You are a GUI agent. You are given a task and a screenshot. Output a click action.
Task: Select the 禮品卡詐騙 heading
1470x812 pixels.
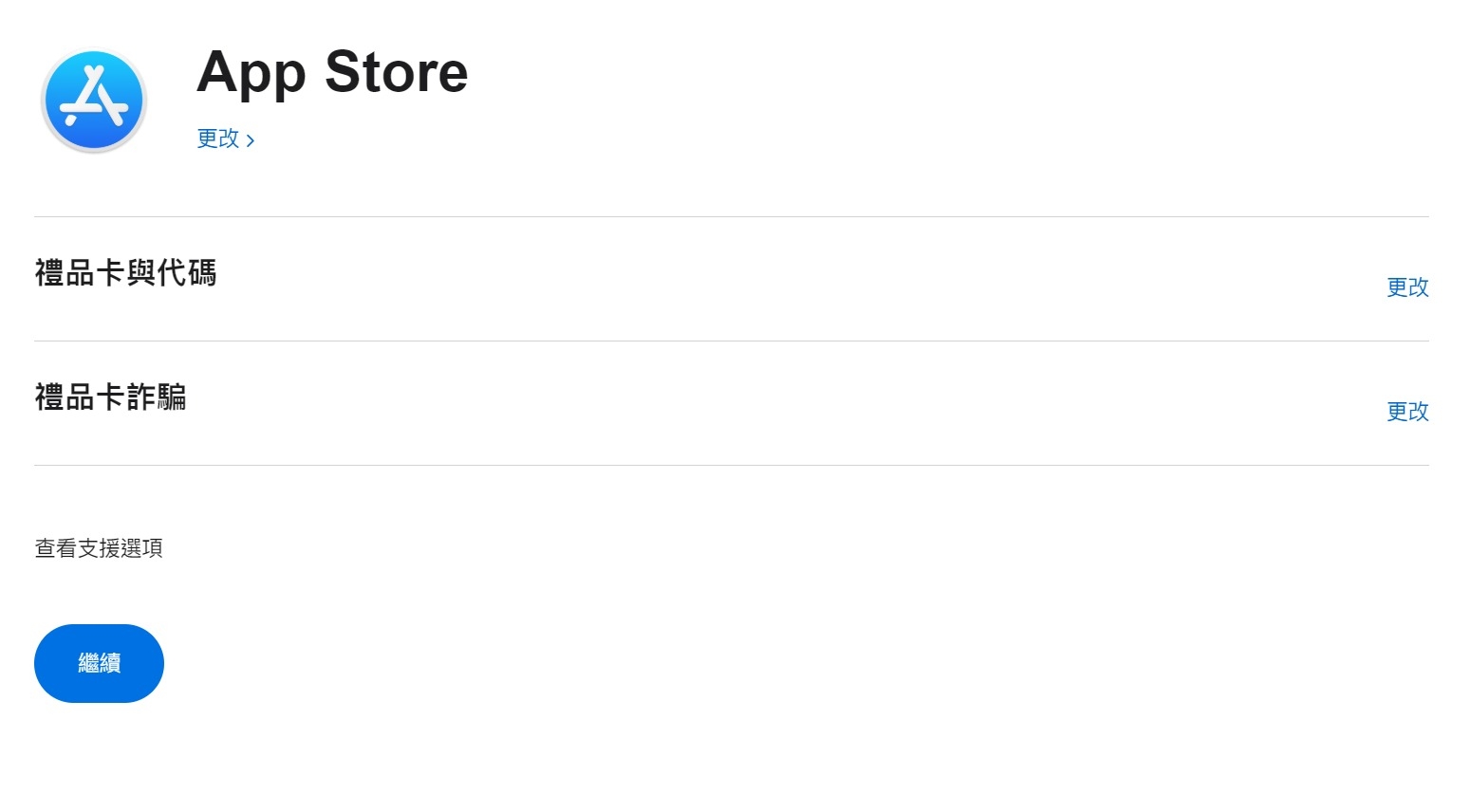[110, 397]
